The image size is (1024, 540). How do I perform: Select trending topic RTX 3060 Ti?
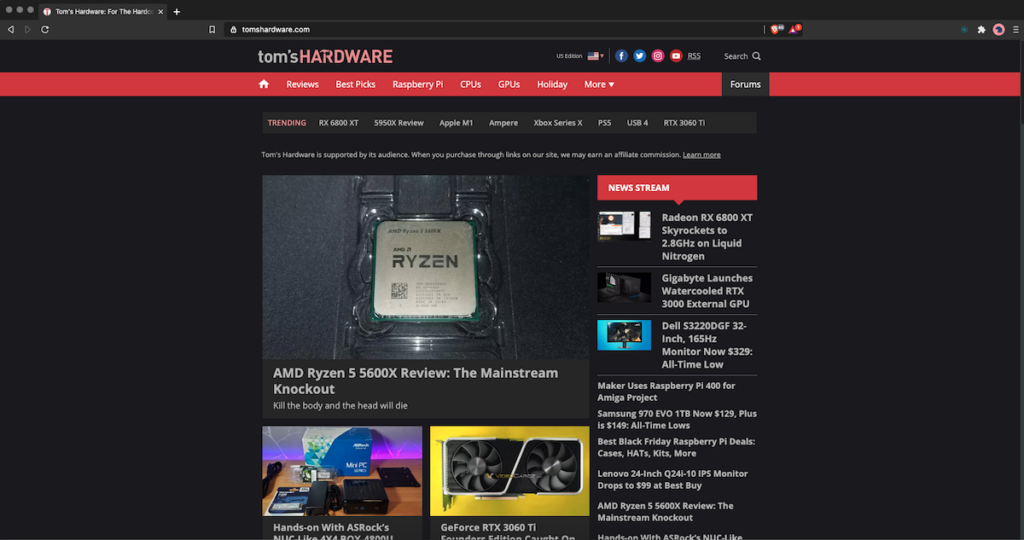(x=684, y=123)
